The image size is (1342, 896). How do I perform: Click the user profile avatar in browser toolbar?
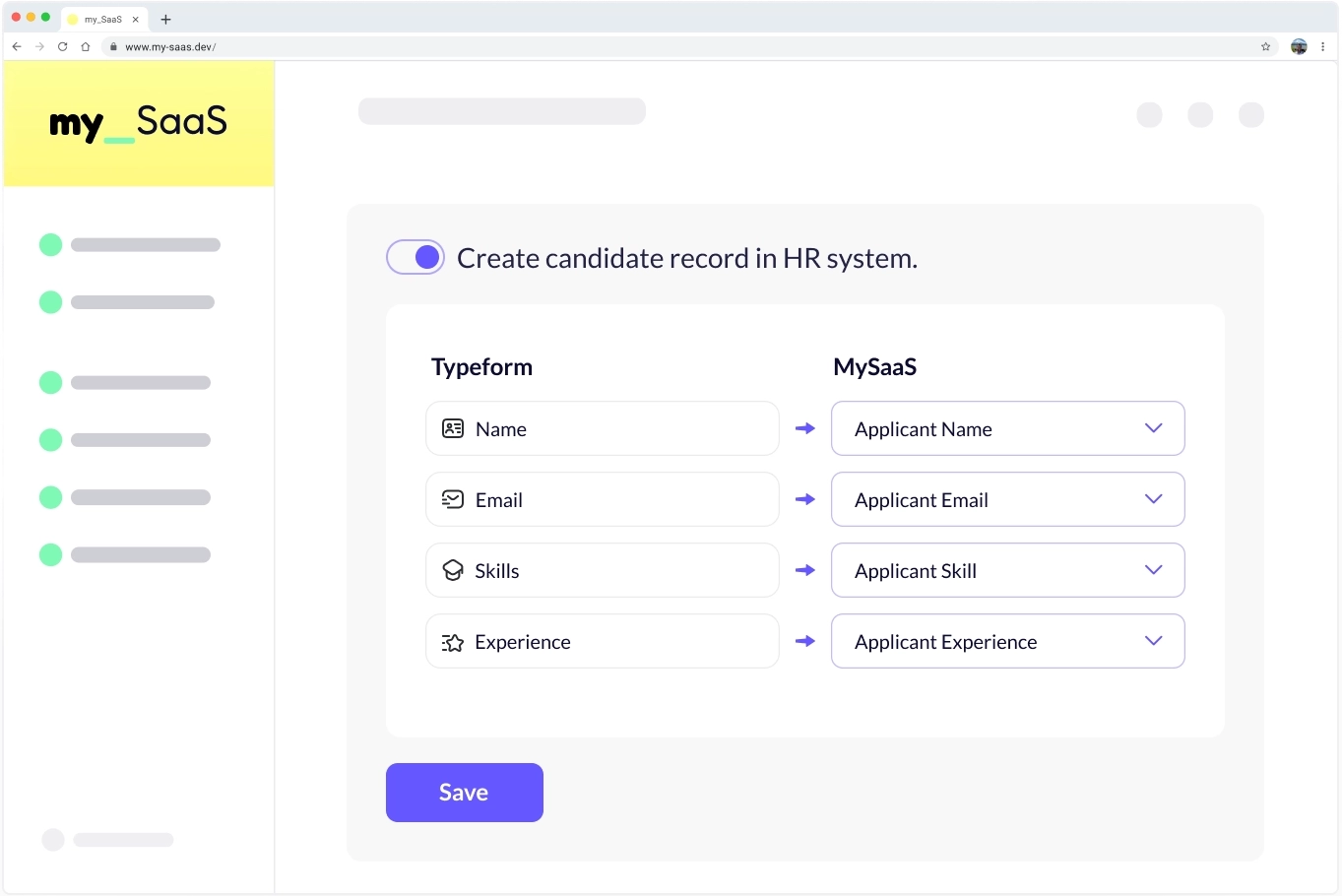point(1299,46)
